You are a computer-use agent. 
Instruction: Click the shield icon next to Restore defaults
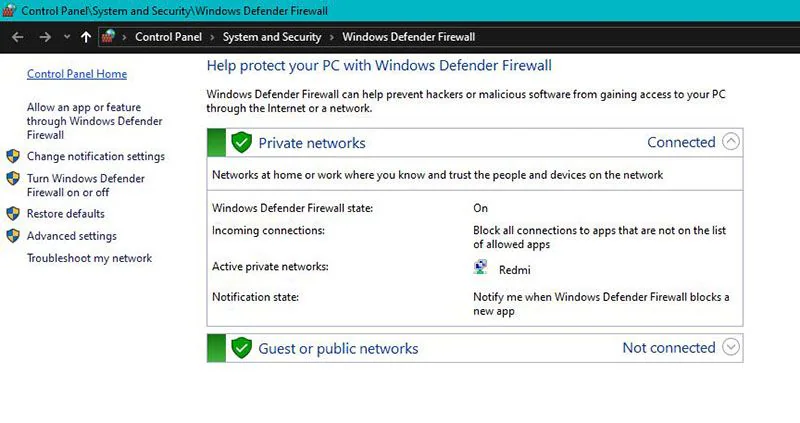[x=13, y=213]
